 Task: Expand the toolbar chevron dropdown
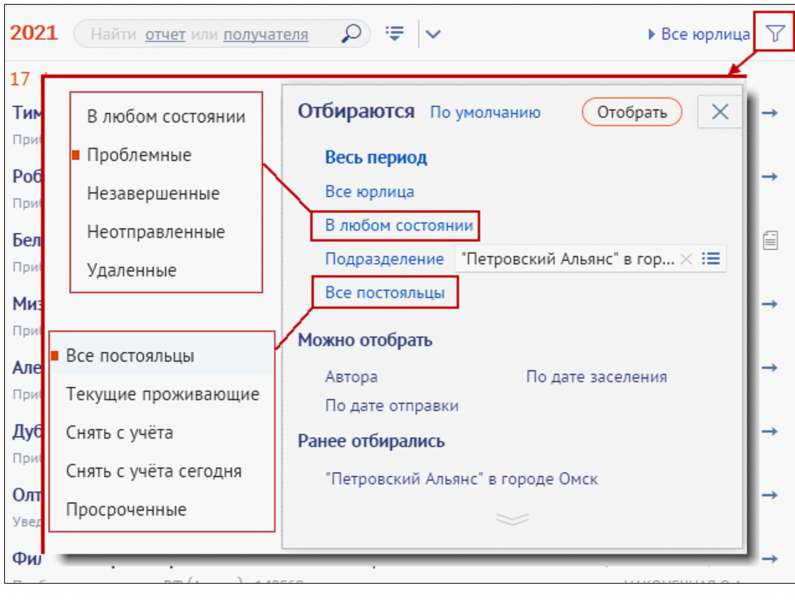[x=433, y=34]
